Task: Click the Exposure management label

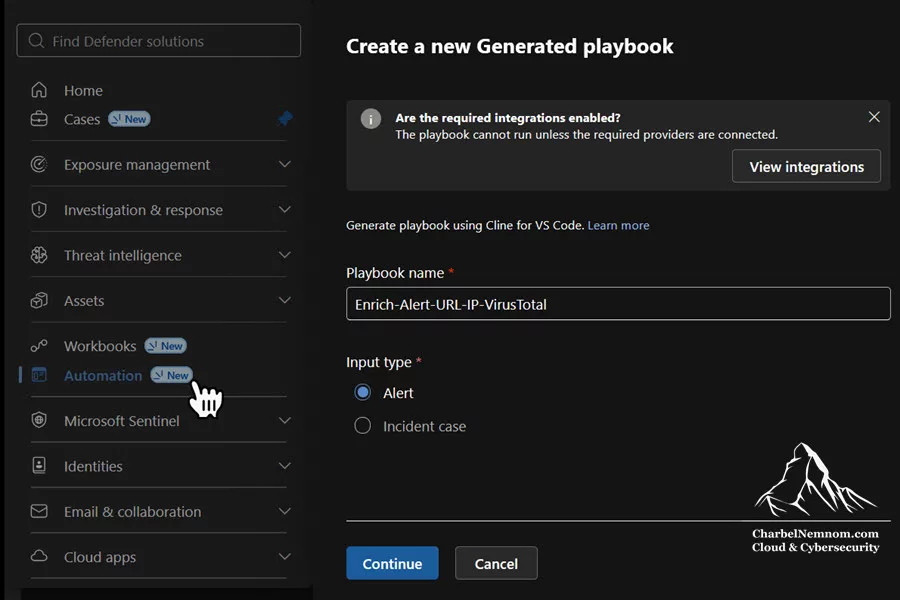Action: [137, 165]
